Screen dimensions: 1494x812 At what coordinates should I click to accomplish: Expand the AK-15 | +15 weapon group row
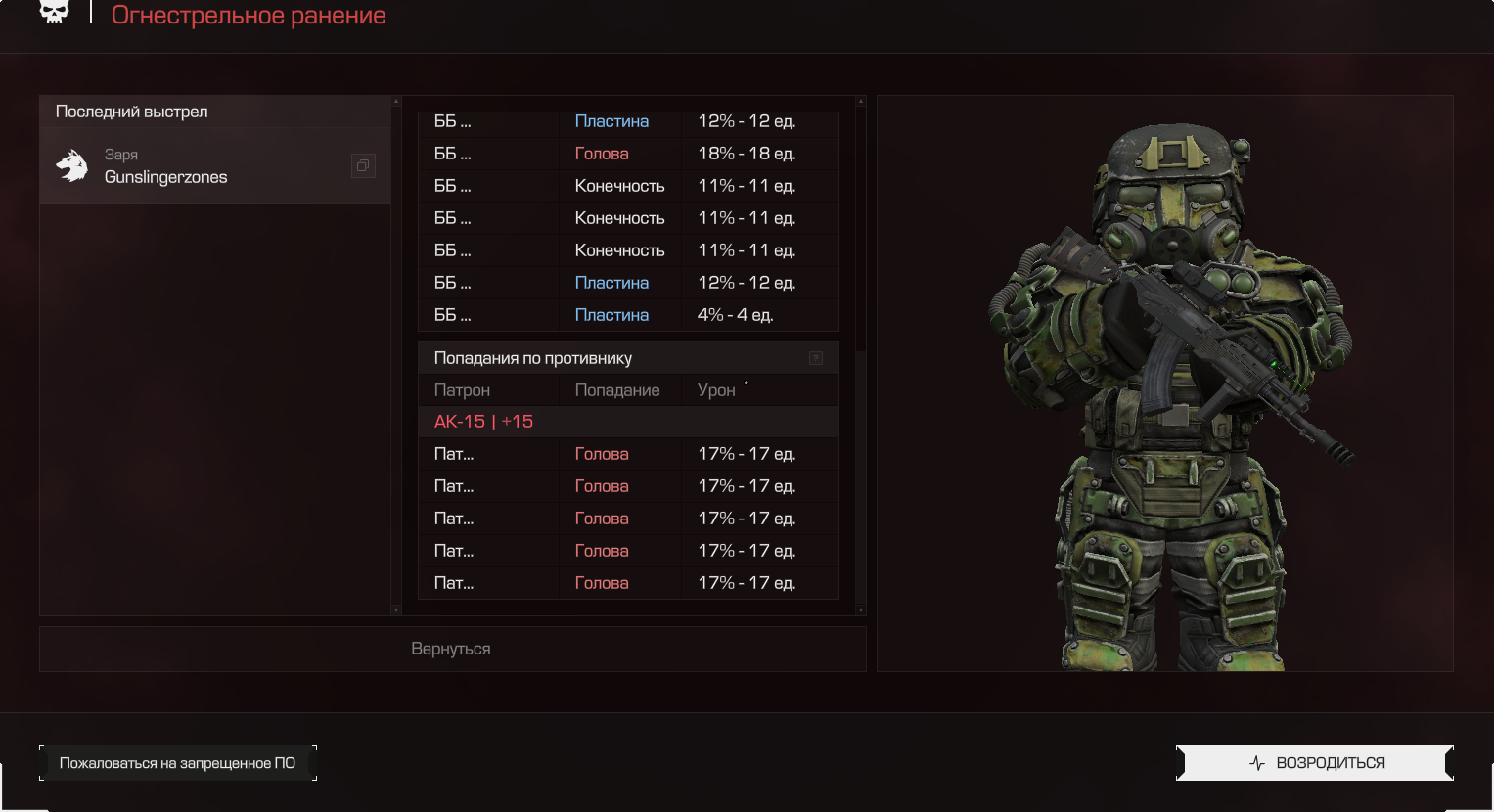click(628, 422)
